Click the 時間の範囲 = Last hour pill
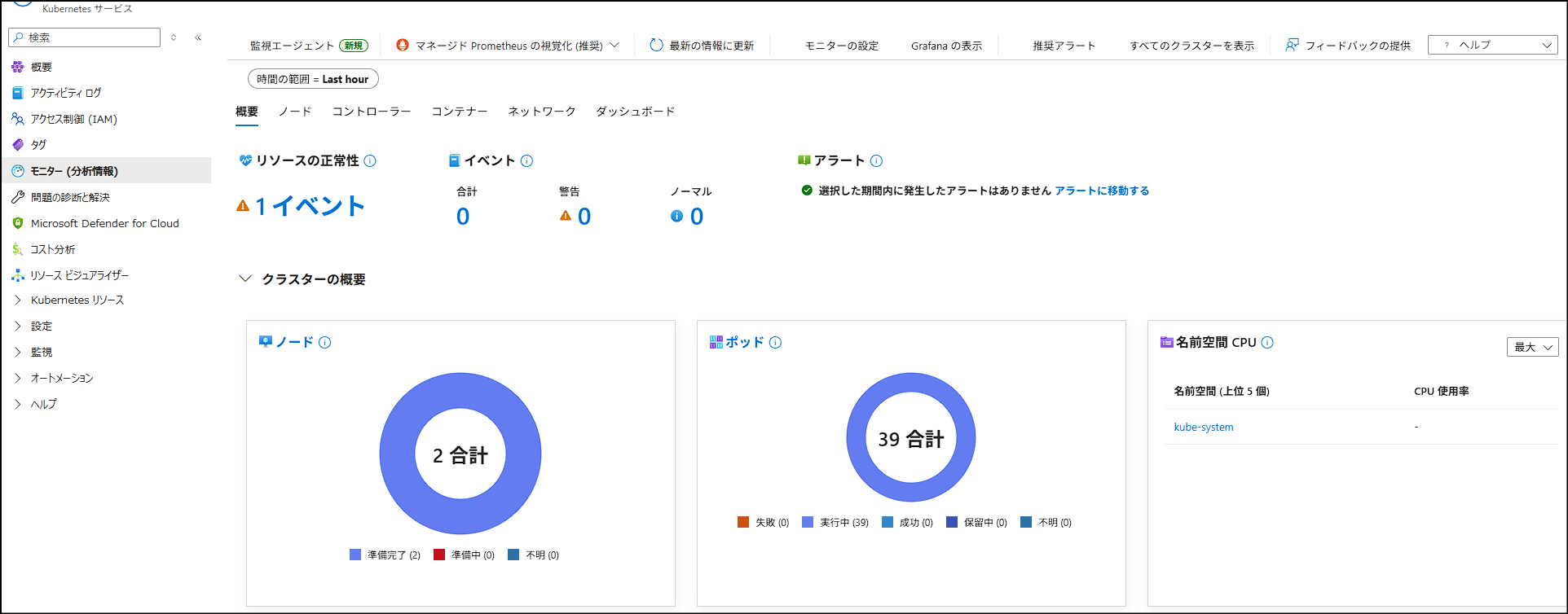Screen dimensions: 1568x614 tap(313, 79)
